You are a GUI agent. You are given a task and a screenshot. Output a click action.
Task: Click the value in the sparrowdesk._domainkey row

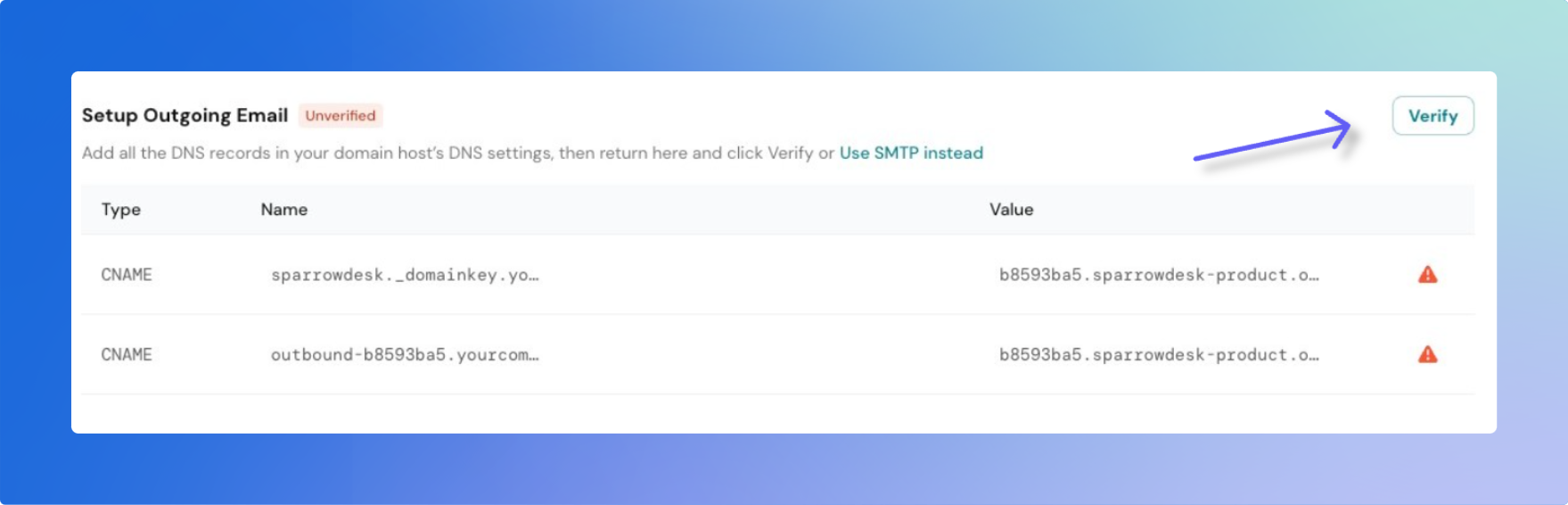pos(1158,275)
